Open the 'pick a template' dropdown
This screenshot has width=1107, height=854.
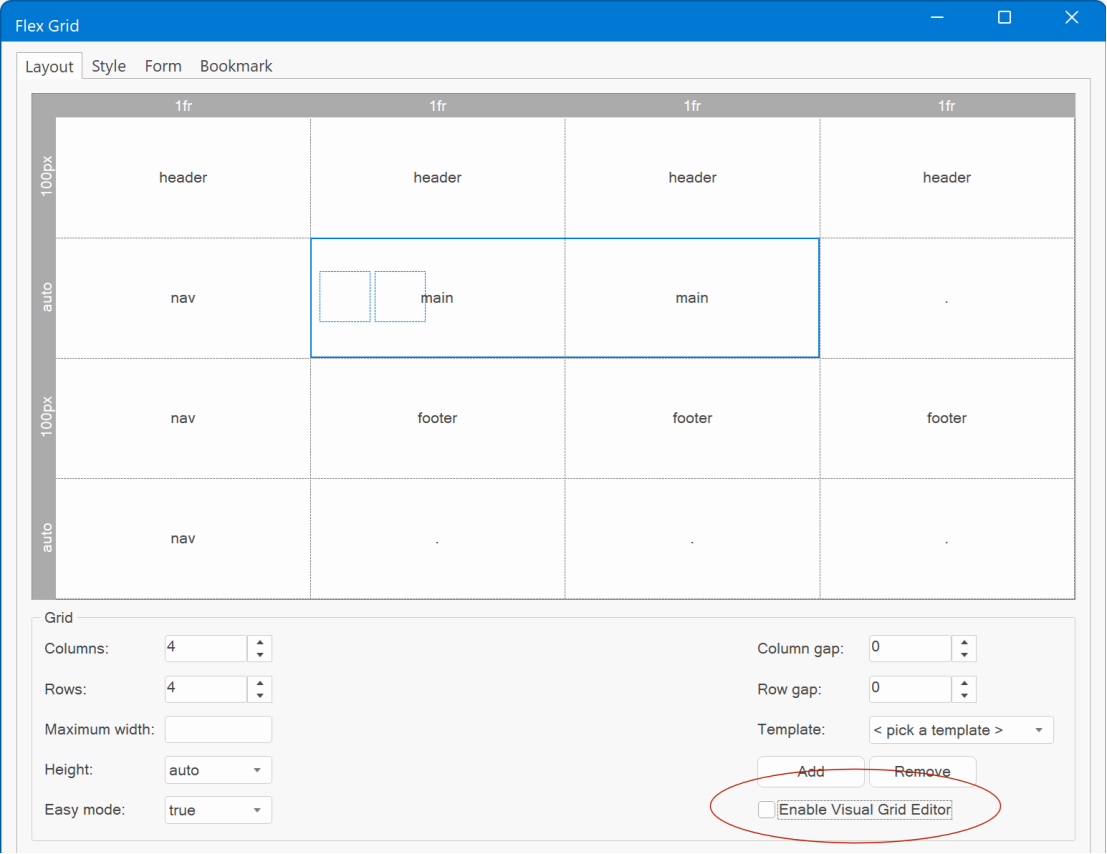point(960,730)
